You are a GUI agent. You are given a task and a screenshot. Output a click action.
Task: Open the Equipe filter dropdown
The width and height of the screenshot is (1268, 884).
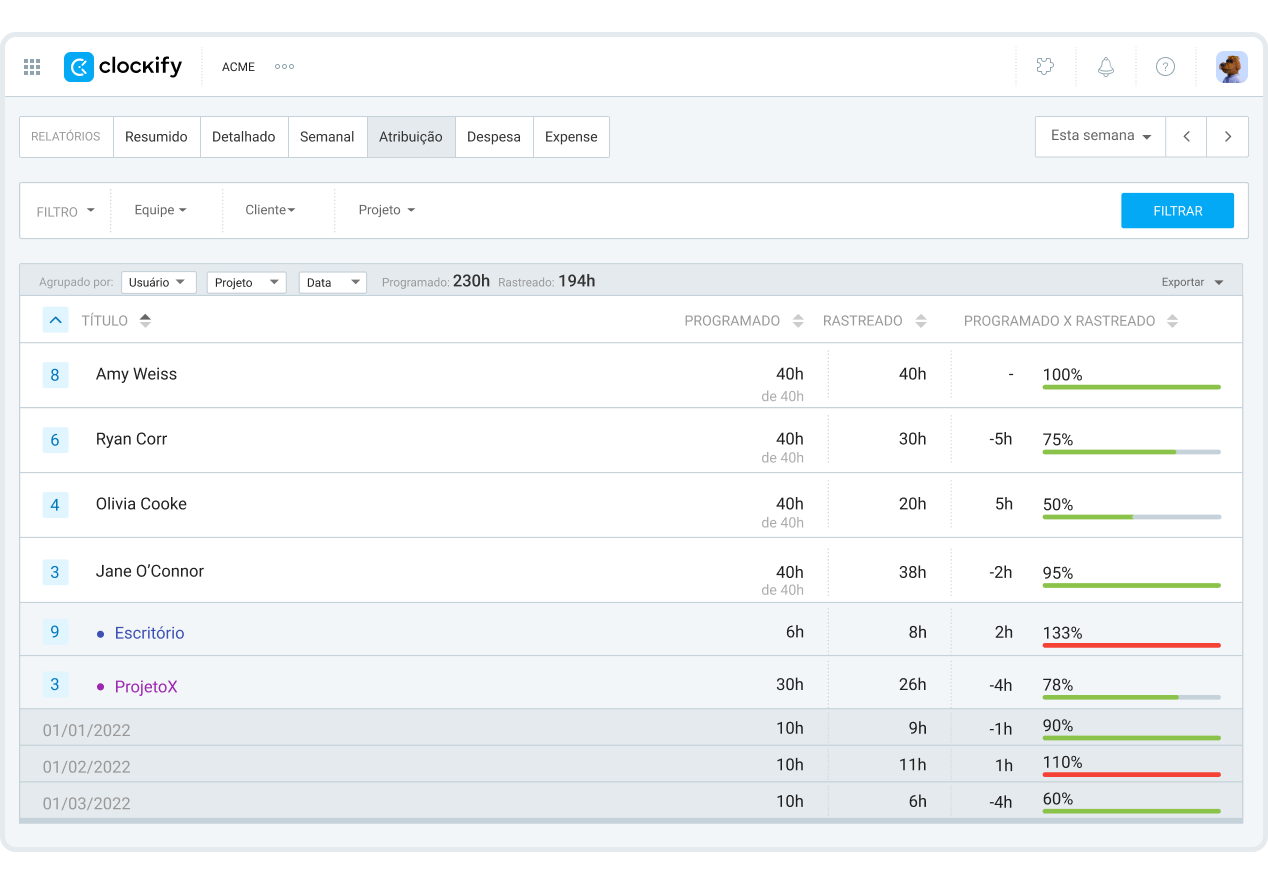tap(160, 210)
